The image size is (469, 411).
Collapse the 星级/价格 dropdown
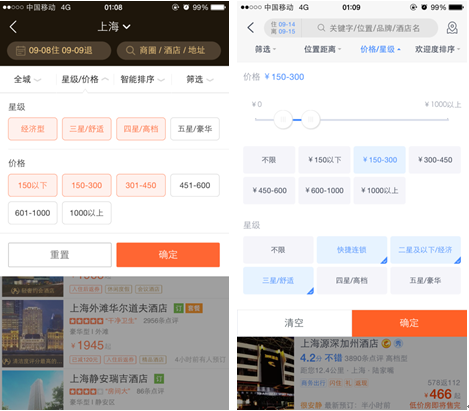tap(85, 79)
